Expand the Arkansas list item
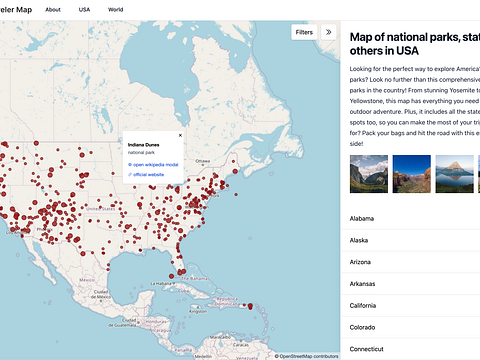This screenshot has height=360, width=480. [x=411, y=284]
